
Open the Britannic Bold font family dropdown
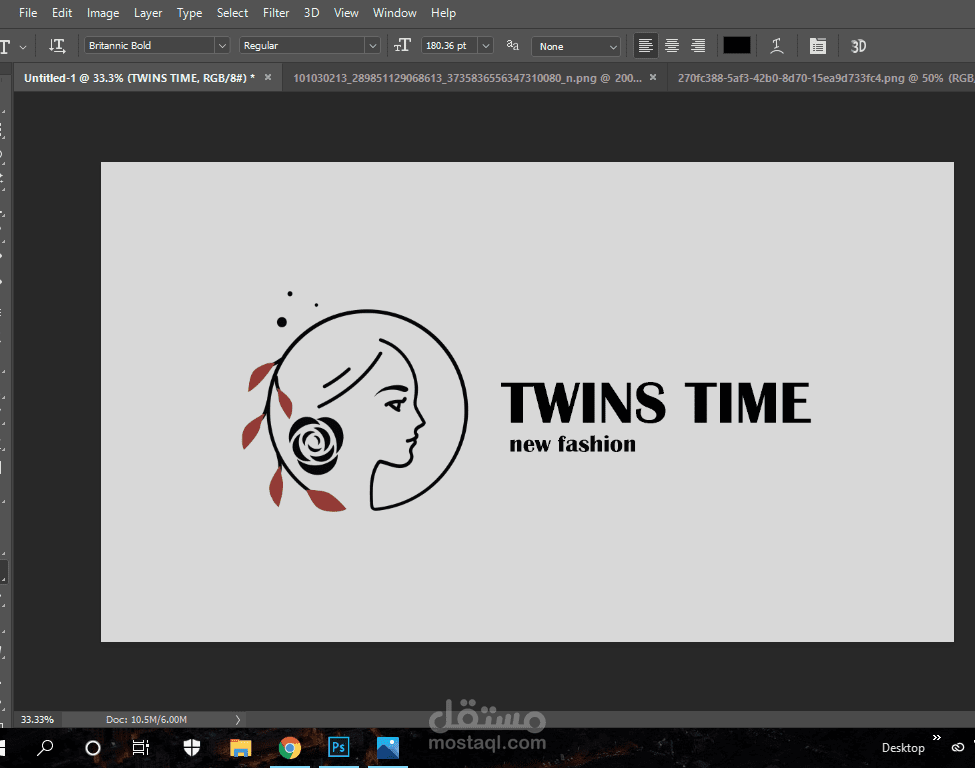221,46
